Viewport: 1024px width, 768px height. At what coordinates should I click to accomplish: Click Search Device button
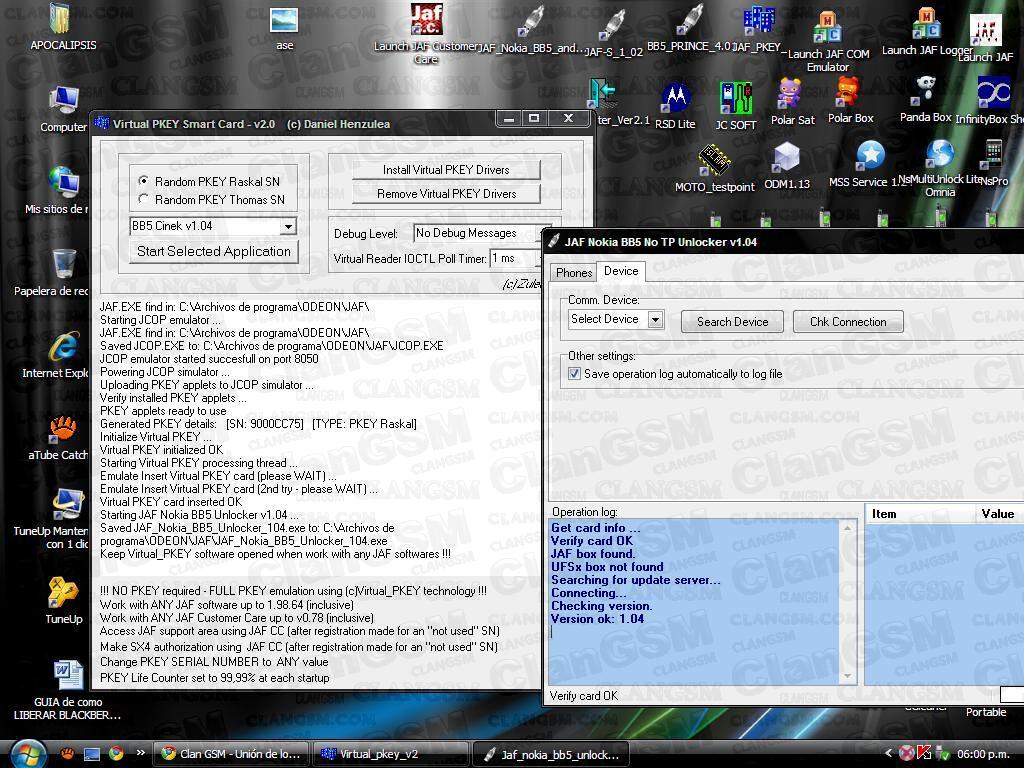point(732,321)
